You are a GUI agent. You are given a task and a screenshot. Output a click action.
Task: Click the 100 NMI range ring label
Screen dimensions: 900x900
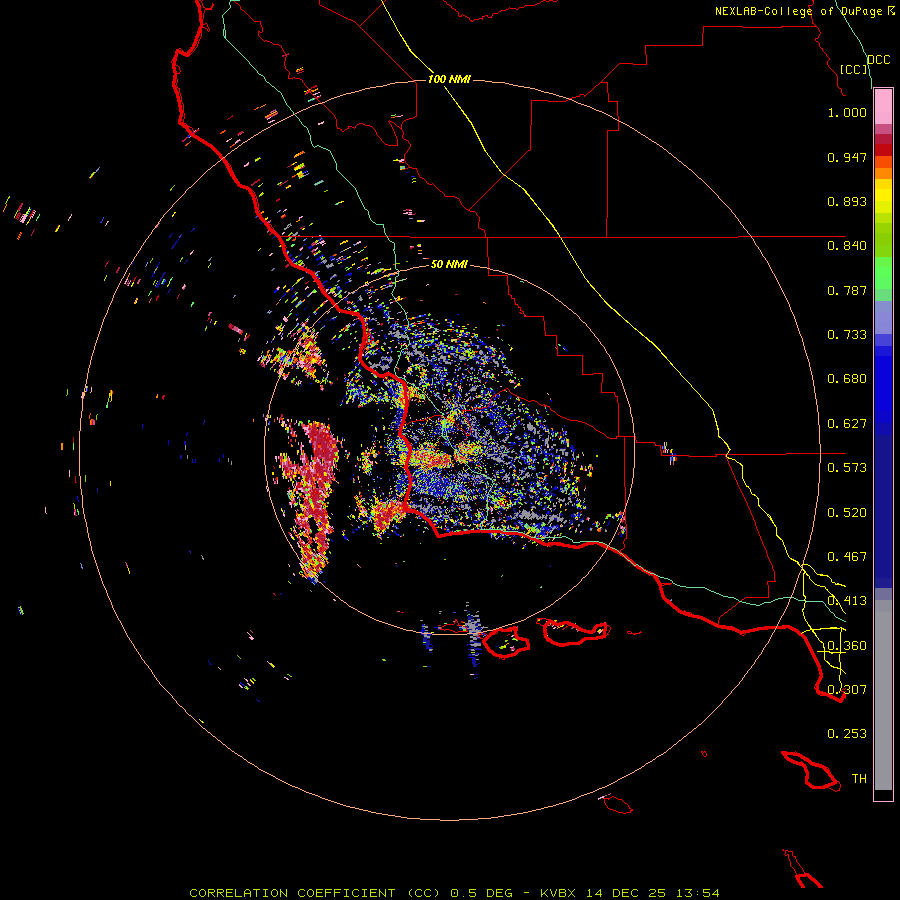(449, 79)
